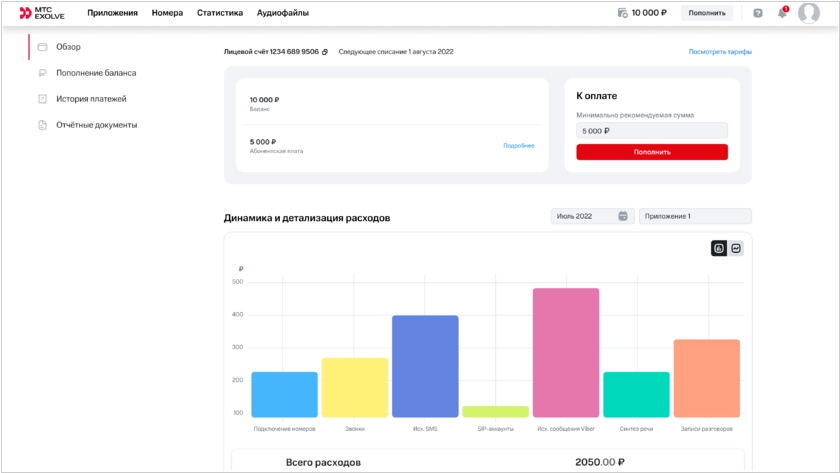
Task: Click the calendar icon in Июль 2022 field
Action: coord(623,216)
